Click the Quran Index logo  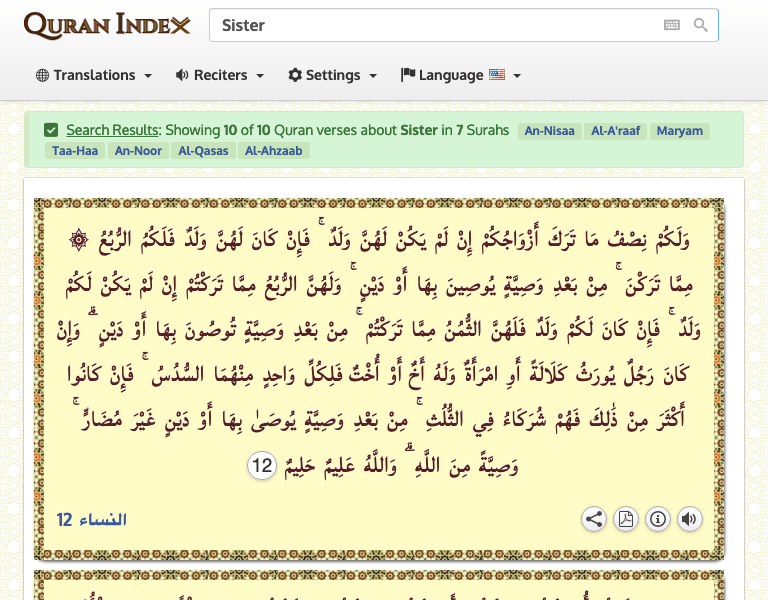click(x=107, y=25)
